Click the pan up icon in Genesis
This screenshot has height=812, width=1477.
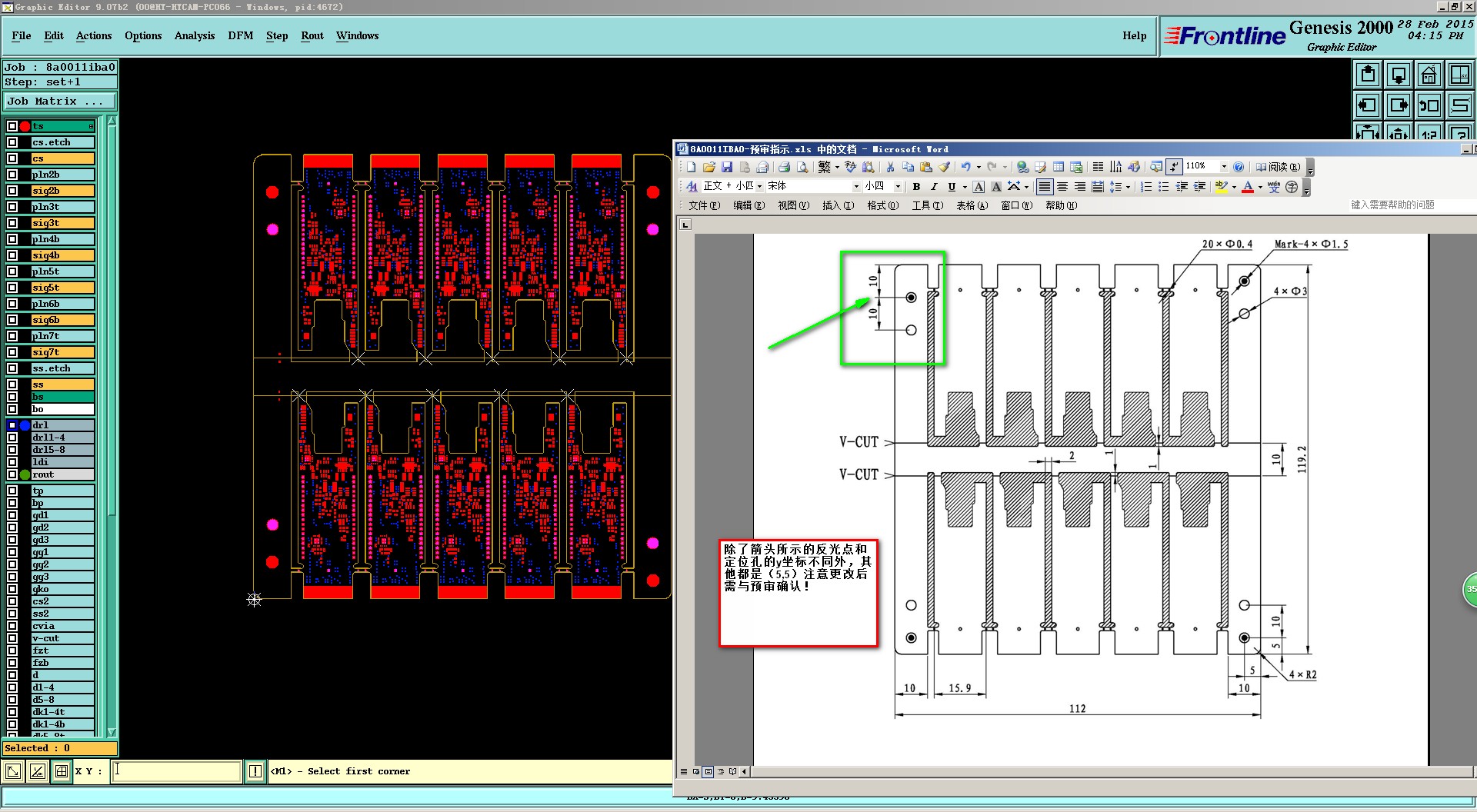[1368, 75]
